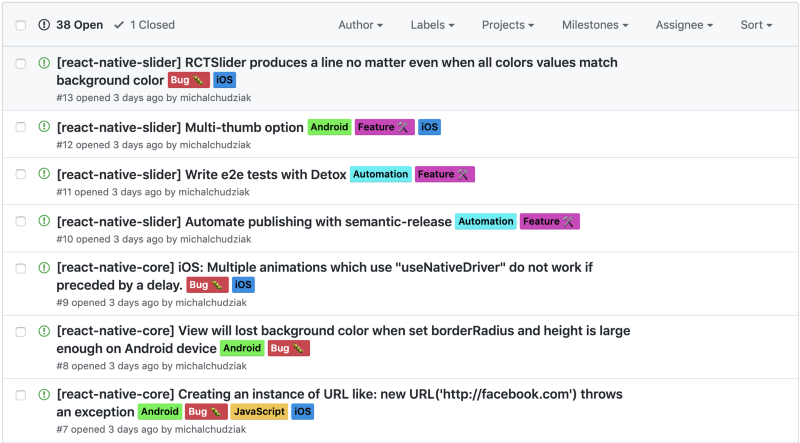Click author michalchudziak on issue #10
800x443 pixels.
pos(216,239)
